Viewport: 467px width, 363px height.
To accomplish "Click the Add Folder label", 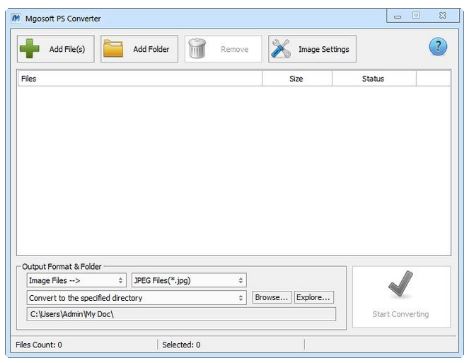I will click(x=151, y=49).
